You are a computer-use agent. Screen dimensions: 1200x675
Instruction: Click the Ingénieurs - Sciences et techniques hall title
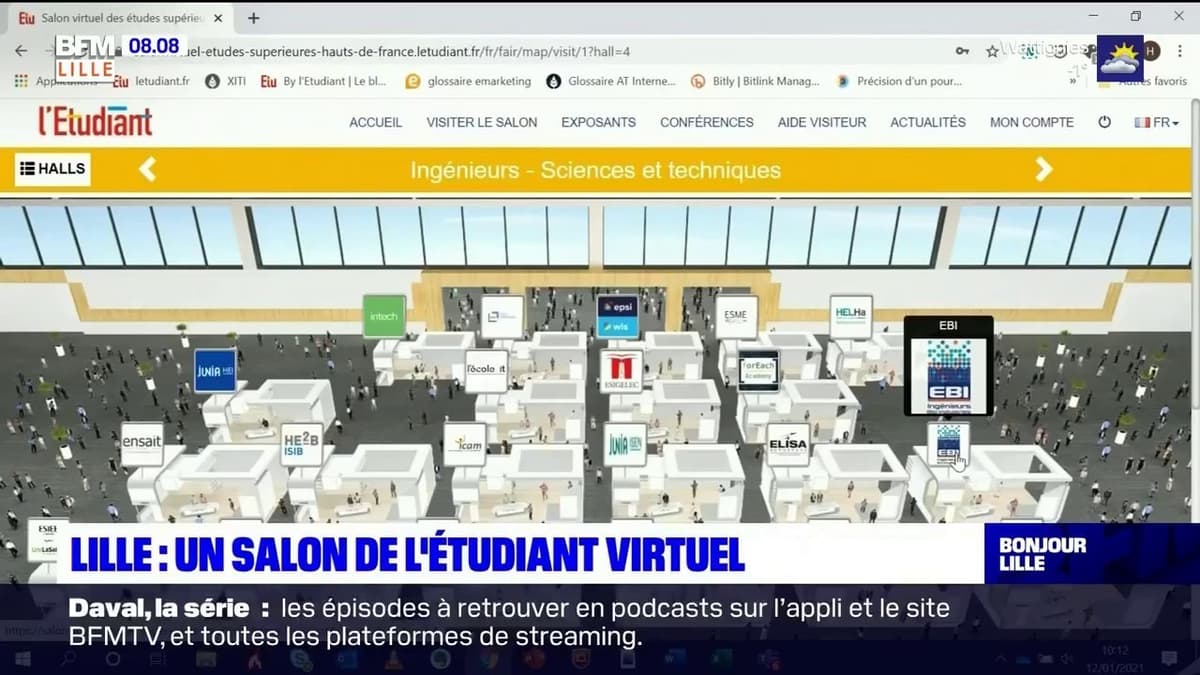tap(596, 170)
